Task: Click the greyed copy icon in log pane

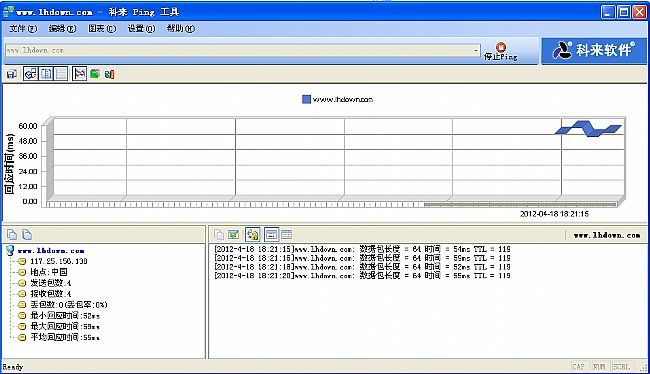Action: (x=219, y=235)
